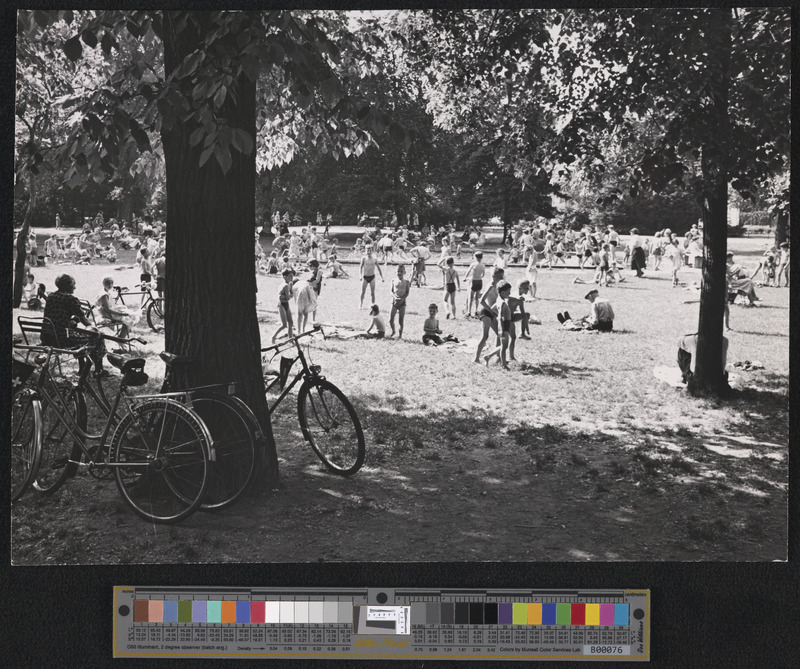Click the purple patch near patch 22
The image size is (800, 669).
(x=505, y=611)
